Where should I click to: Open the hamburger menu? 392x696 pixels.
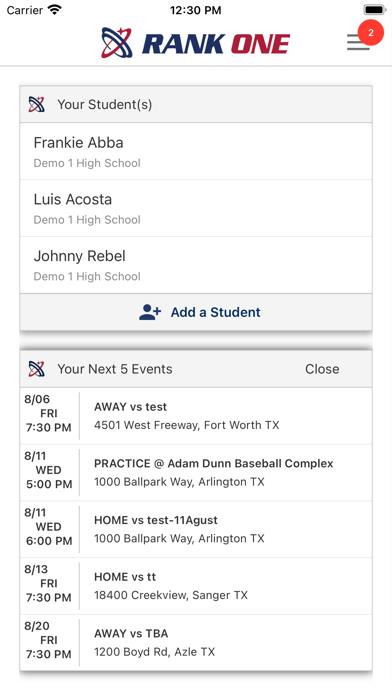(358, 42)
